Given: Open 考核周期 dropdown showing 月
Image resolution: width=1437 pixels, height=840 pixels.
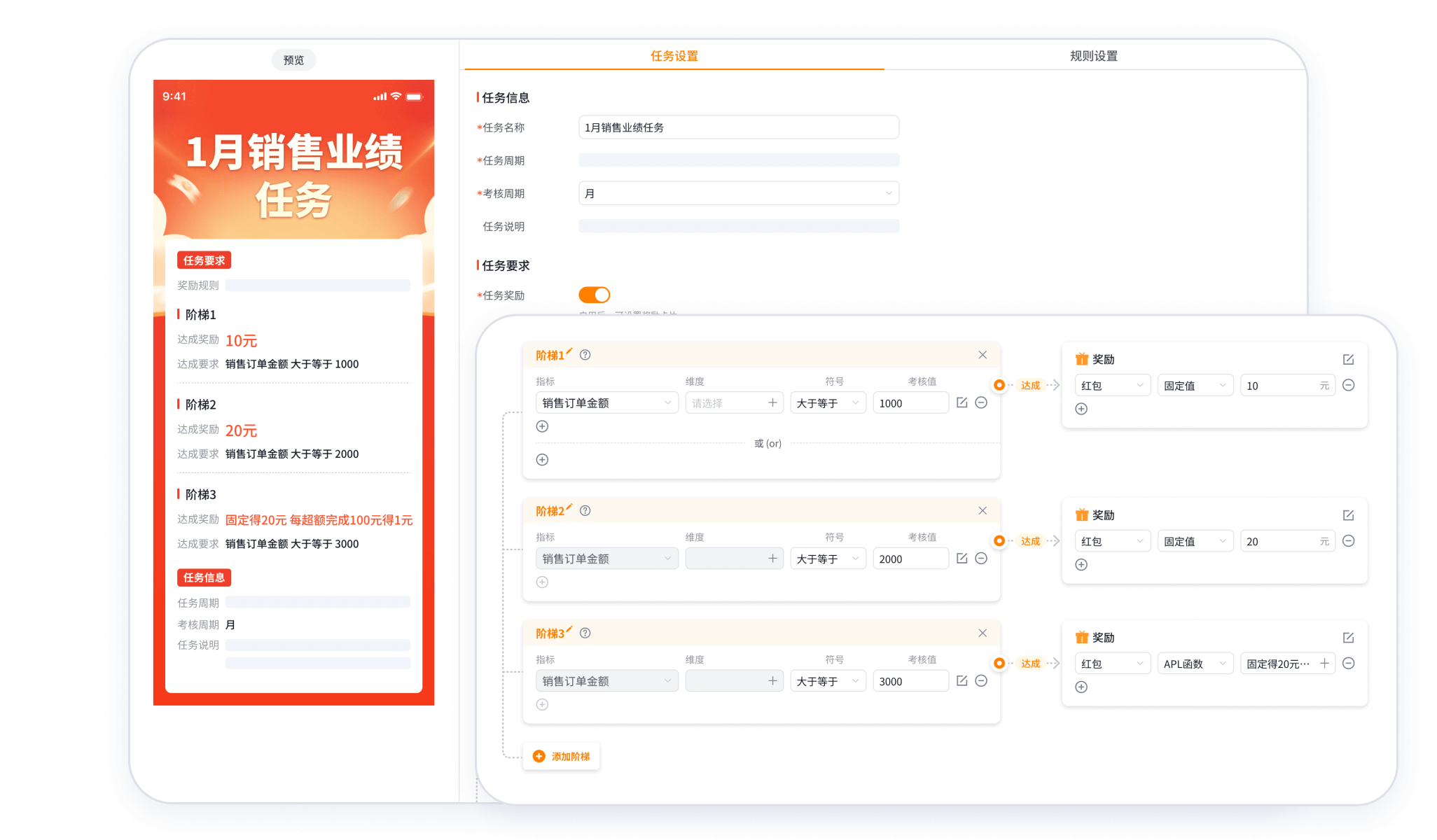Looking at the screenshot, I should (738, 193).
